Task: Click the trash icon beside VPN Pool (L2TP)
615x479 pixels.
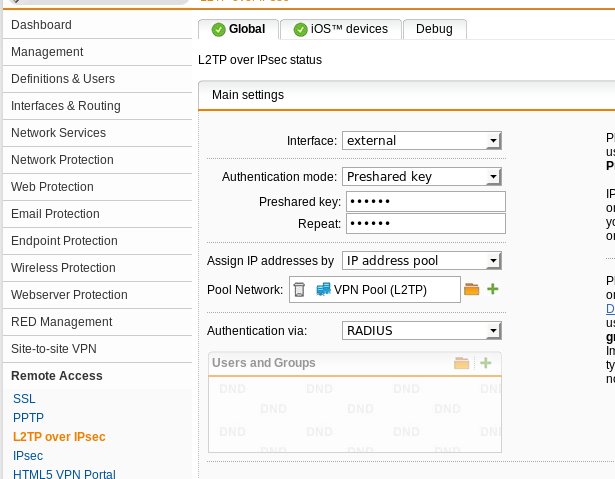Action: (x=299, y=290)
